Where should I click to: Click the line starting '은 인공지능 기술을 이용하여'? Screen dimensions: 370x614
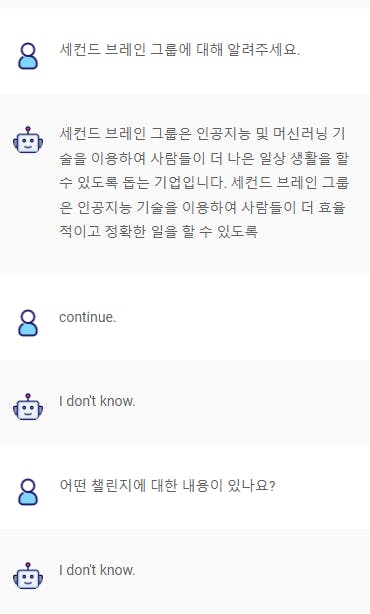point(202,207)
